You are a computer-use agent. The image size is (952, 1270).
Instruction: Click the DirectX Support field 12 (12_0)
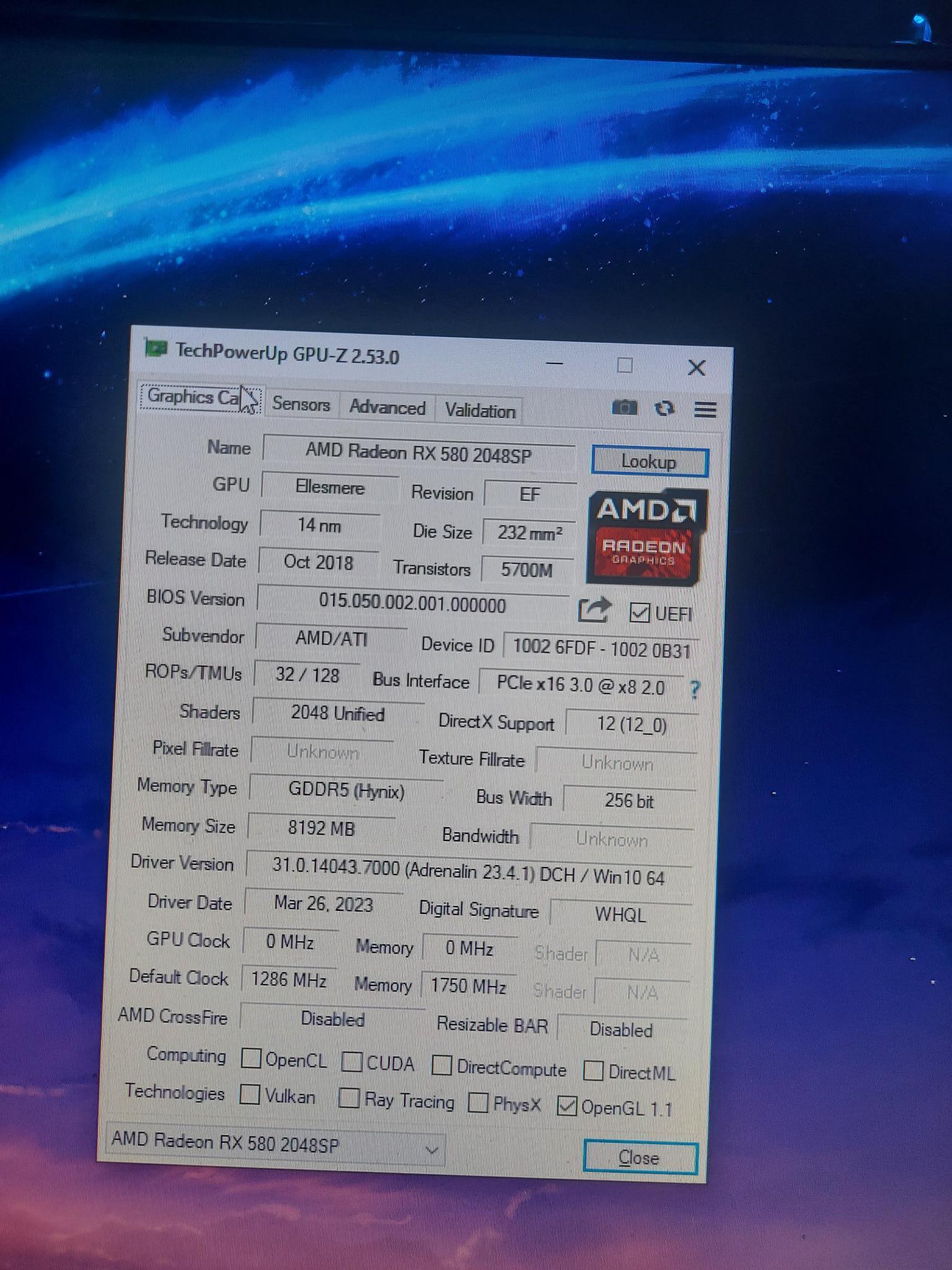tap(632, 724)
